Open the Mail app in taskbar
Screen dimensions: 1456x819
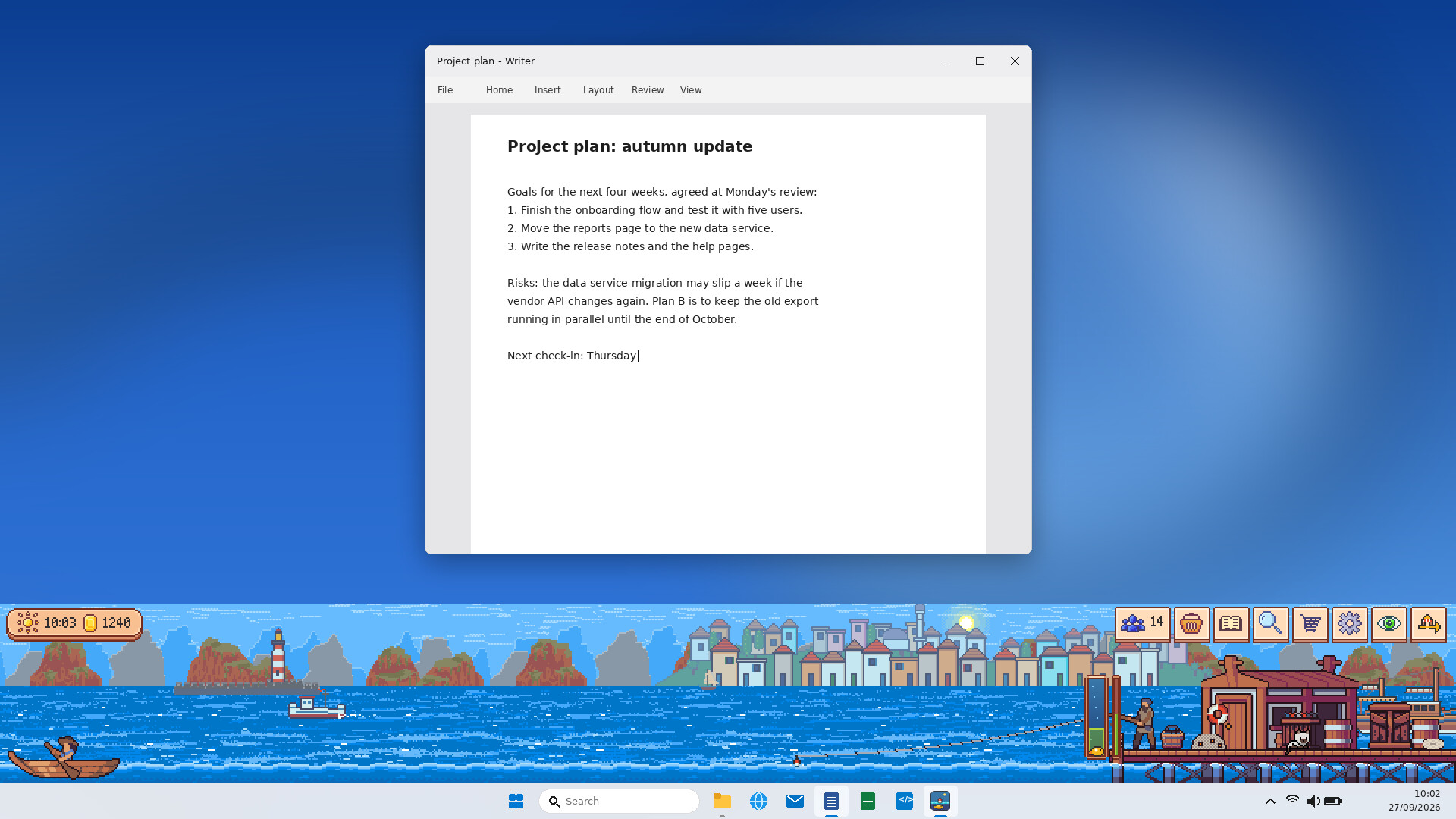tap(795, 801)
